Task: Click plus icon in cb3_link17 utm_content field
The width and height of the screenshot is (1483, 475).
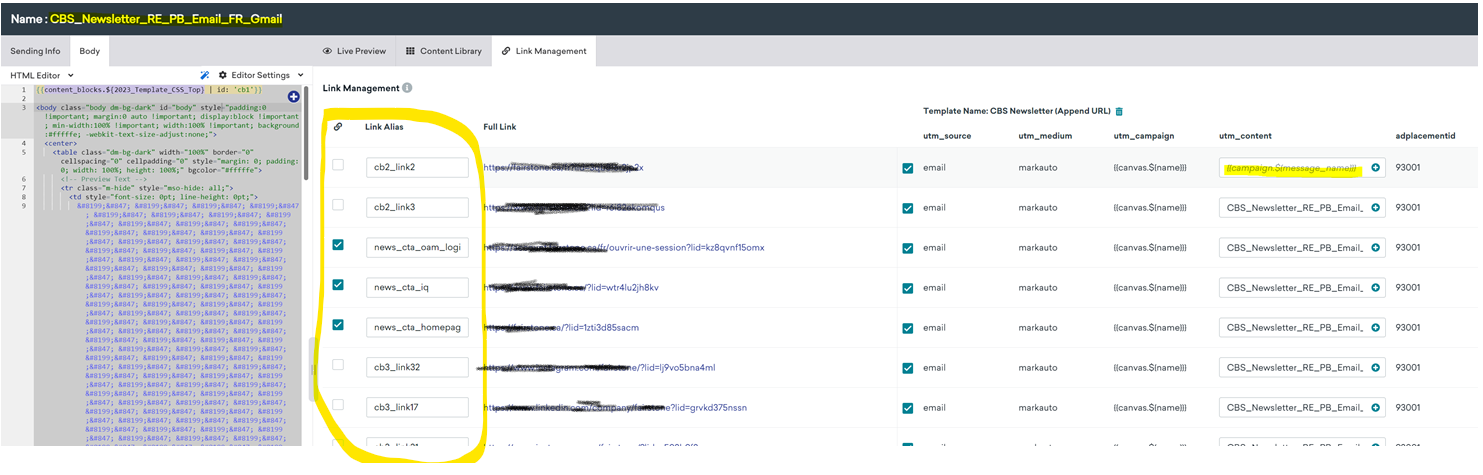Action: (x=1375, y=408)
